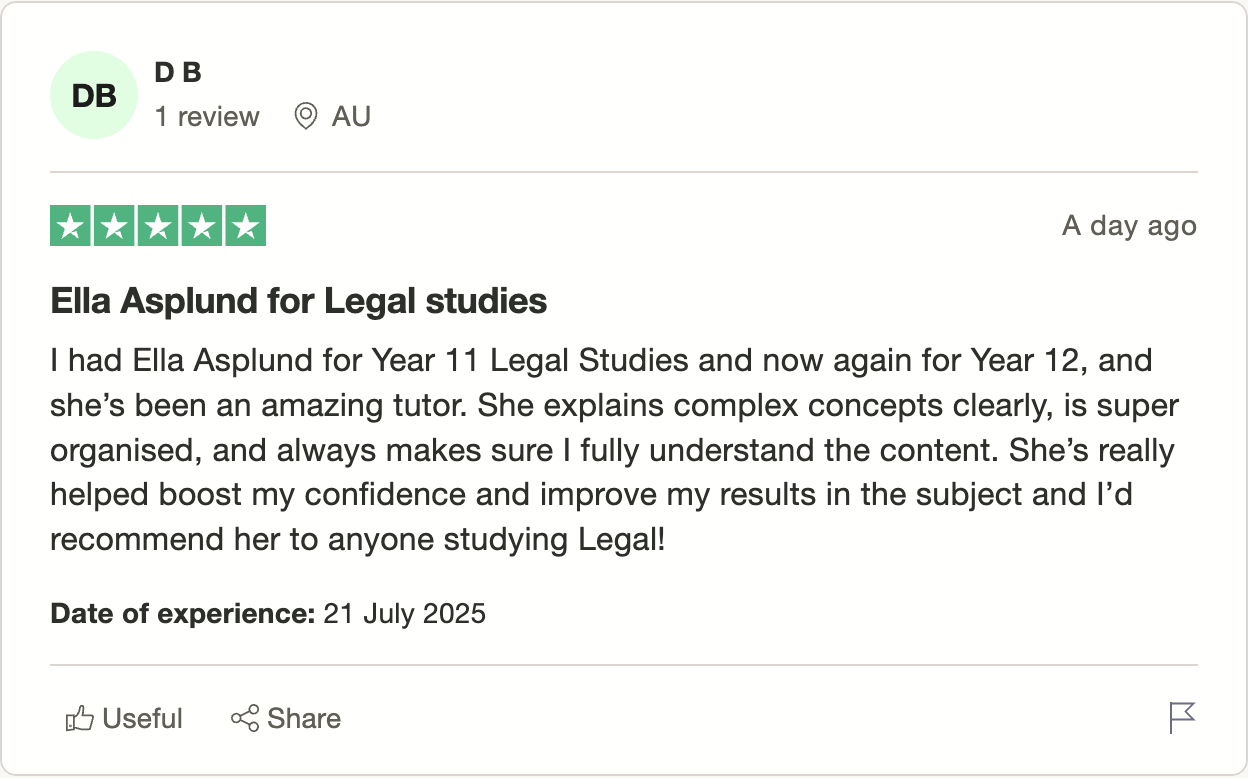Click the thumbs-up icon
This screenshot has width=1248, height=778.
point(80,718)
